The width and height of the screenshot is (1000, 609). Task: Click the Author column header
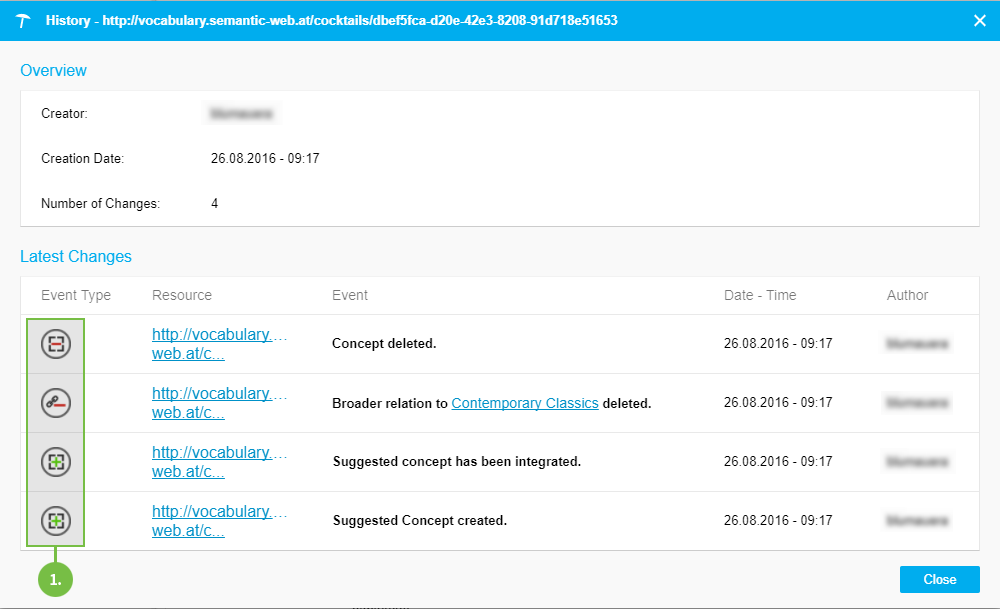[x=907, y=295]
